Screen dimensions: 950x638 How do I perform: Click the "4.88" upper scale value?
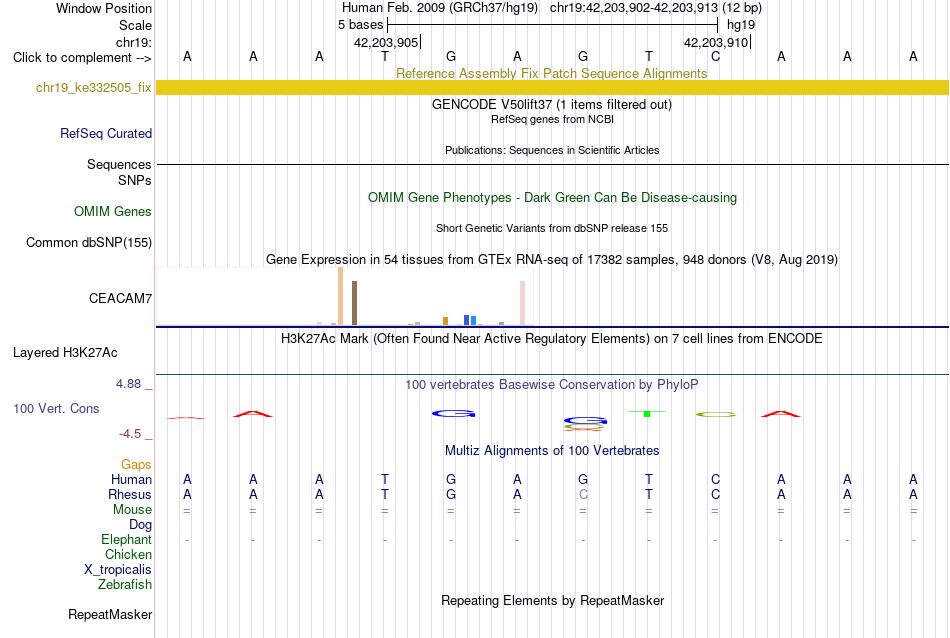pyautogui.click(x=128, y=384)
